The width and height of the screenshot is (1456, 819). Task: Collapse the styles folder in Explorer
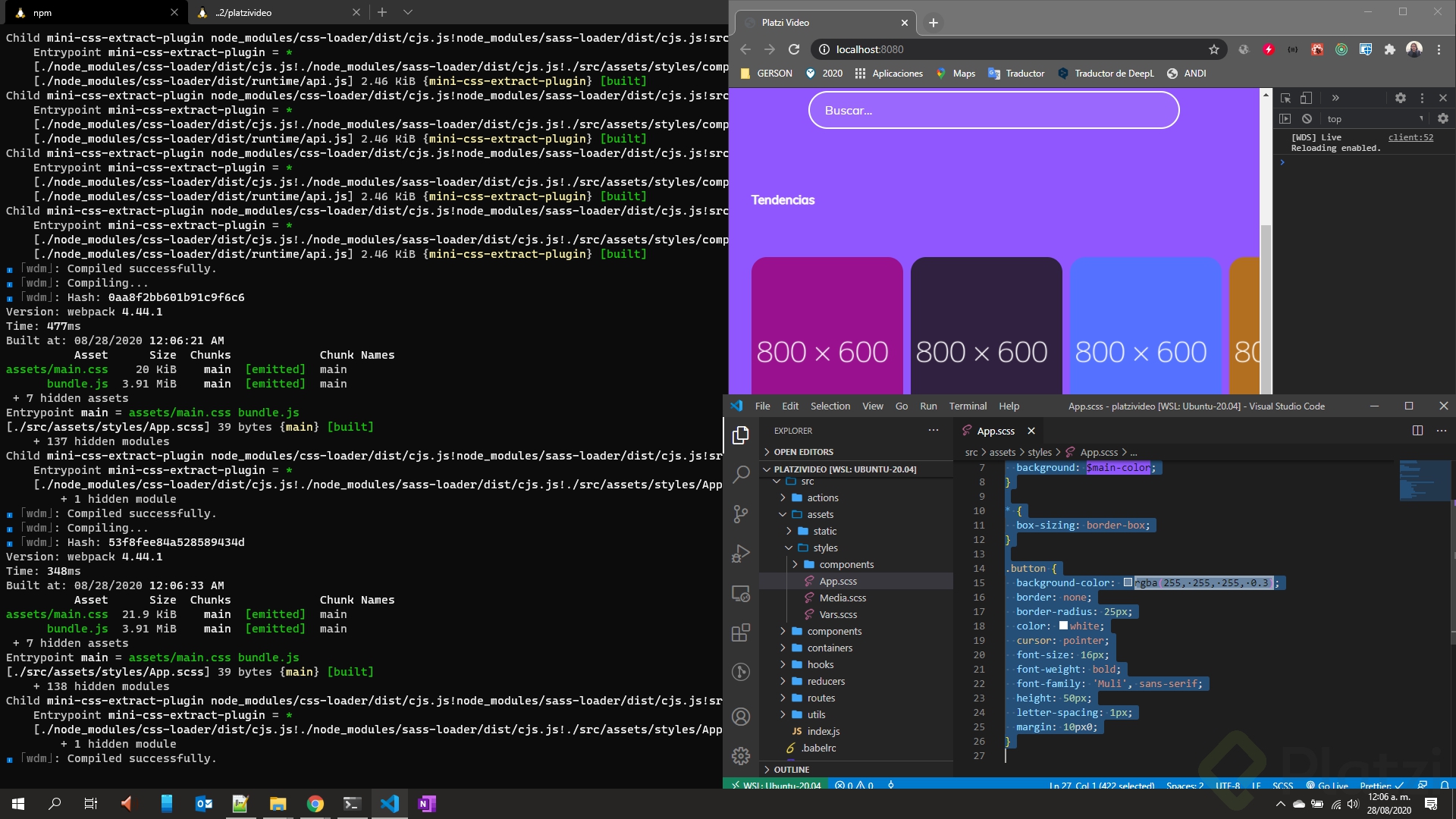(857, 548)
